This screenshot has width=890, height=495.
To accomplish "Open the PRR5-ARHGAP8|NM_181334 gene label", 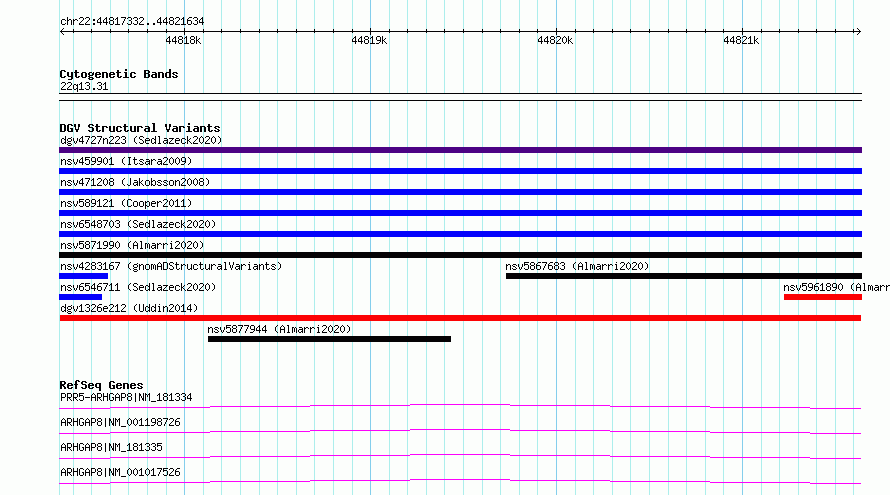I will pyautogui.click(x=126, y=397).
